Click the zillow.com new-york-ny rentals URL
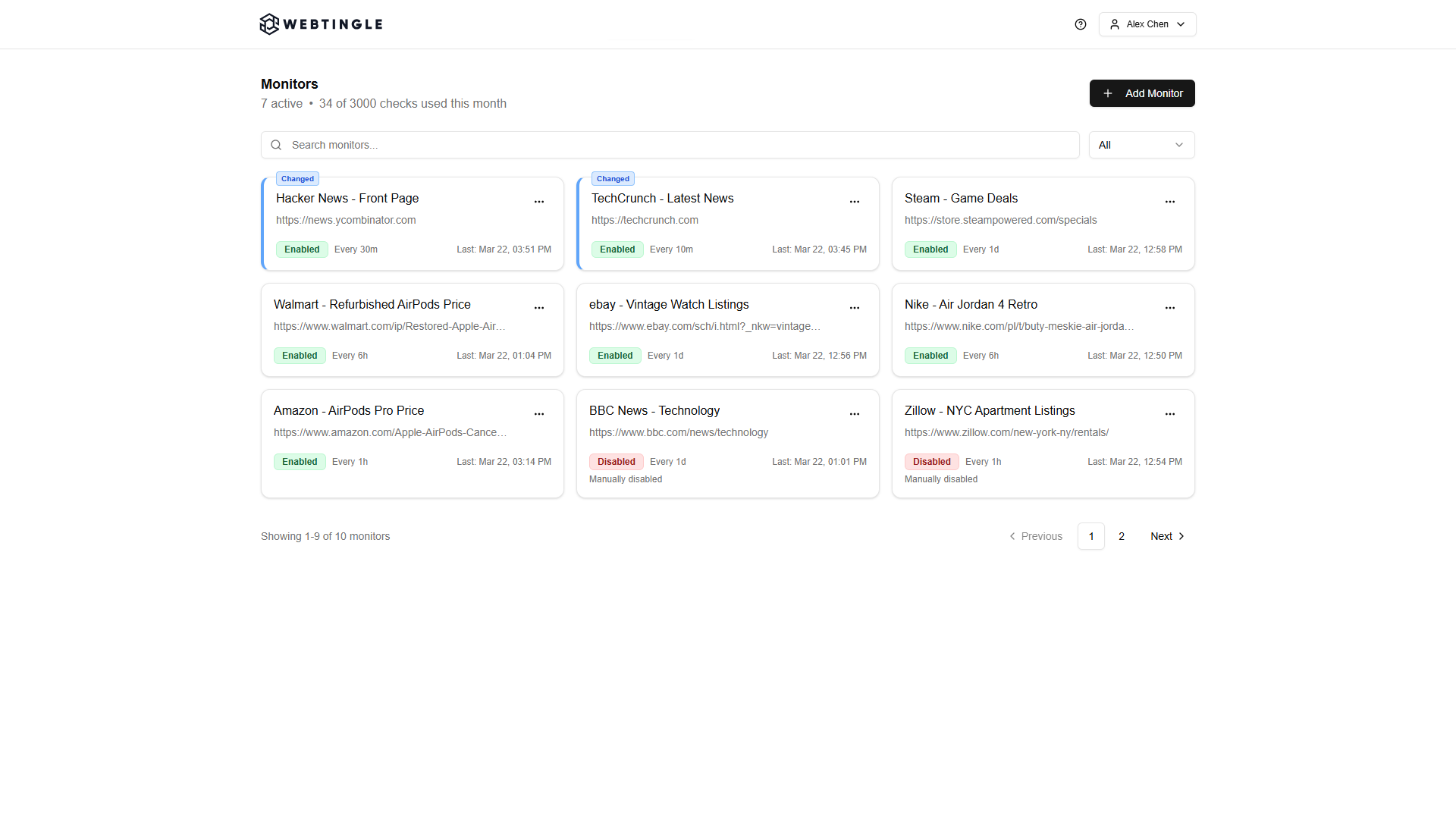This screenshot has height=819, width=1456. (x=1006, y=432)
